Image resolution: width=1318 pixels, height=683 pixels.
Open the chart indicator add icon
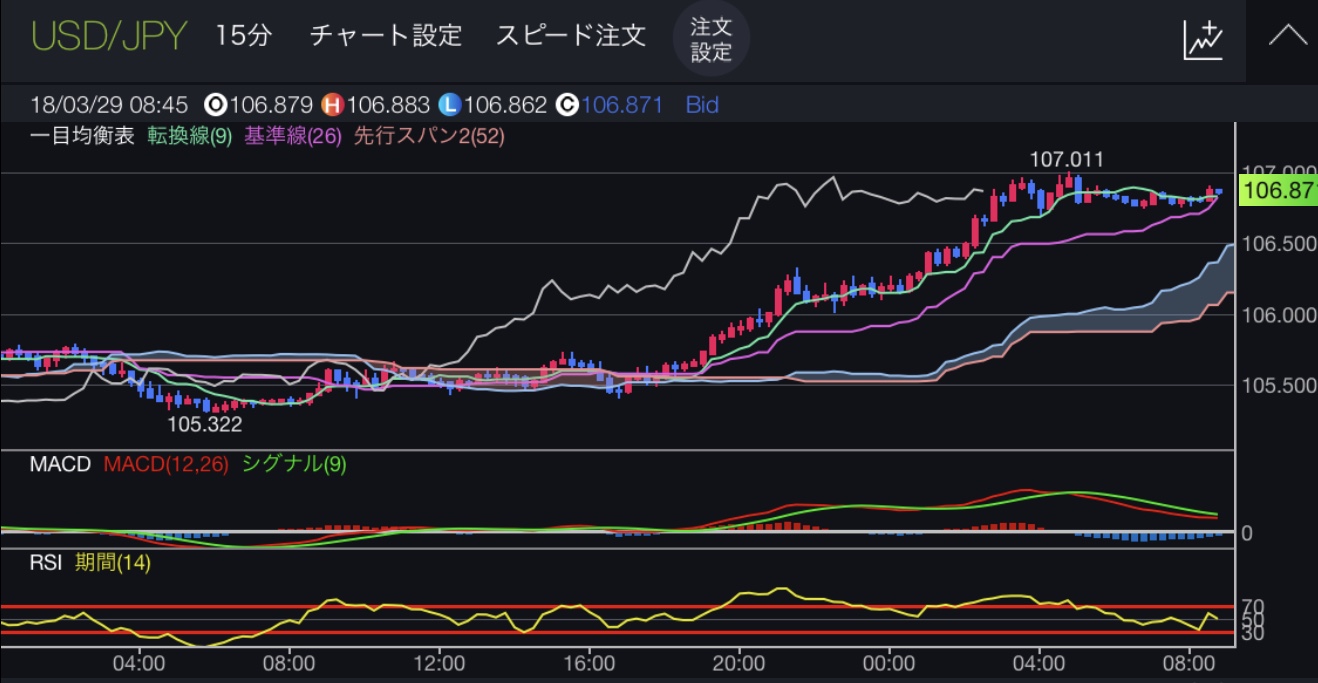[x=1203, y=39]
